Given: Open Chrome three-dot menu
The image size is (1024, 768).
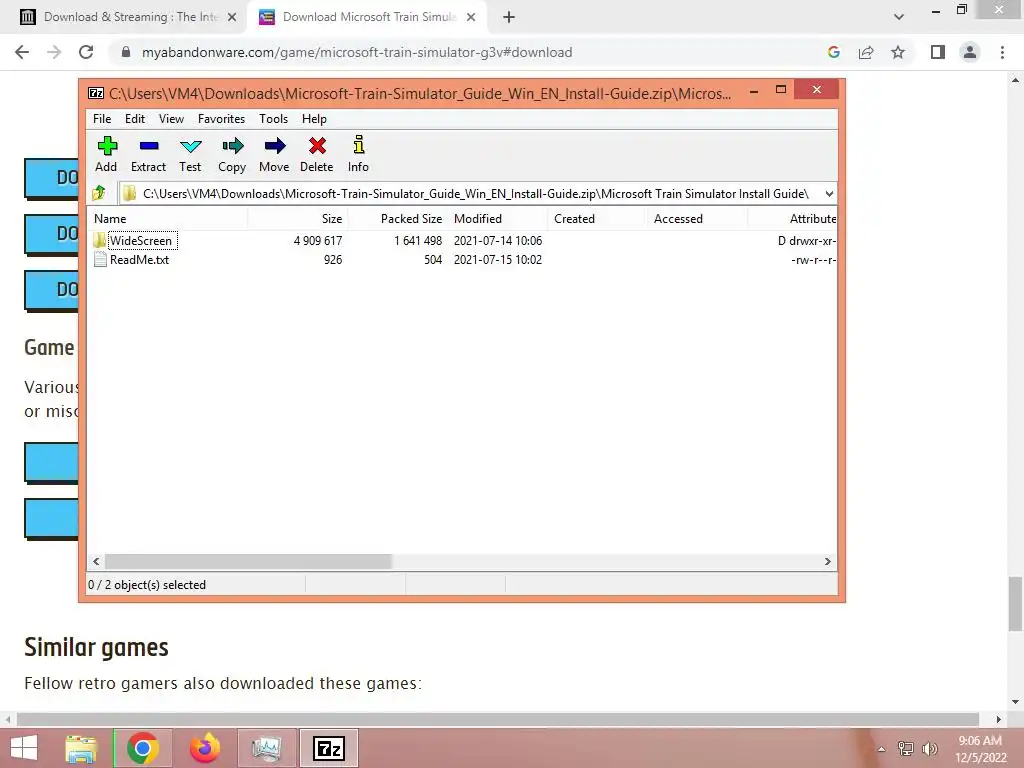Looking at the screenshot, I should (1002, 52).
